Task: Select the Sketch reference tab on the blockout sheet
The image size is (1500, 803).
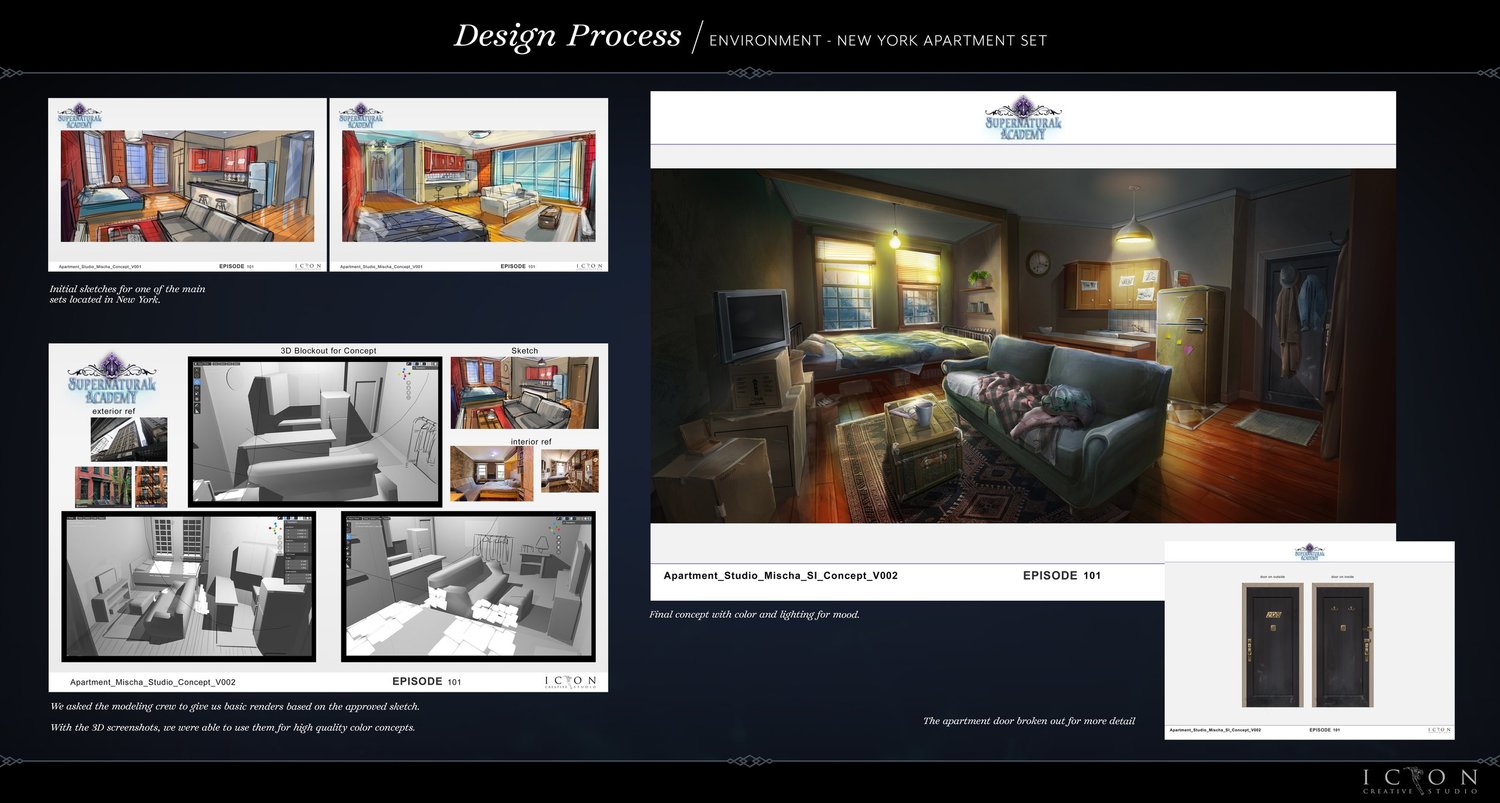Action: [x=527, y=351]
